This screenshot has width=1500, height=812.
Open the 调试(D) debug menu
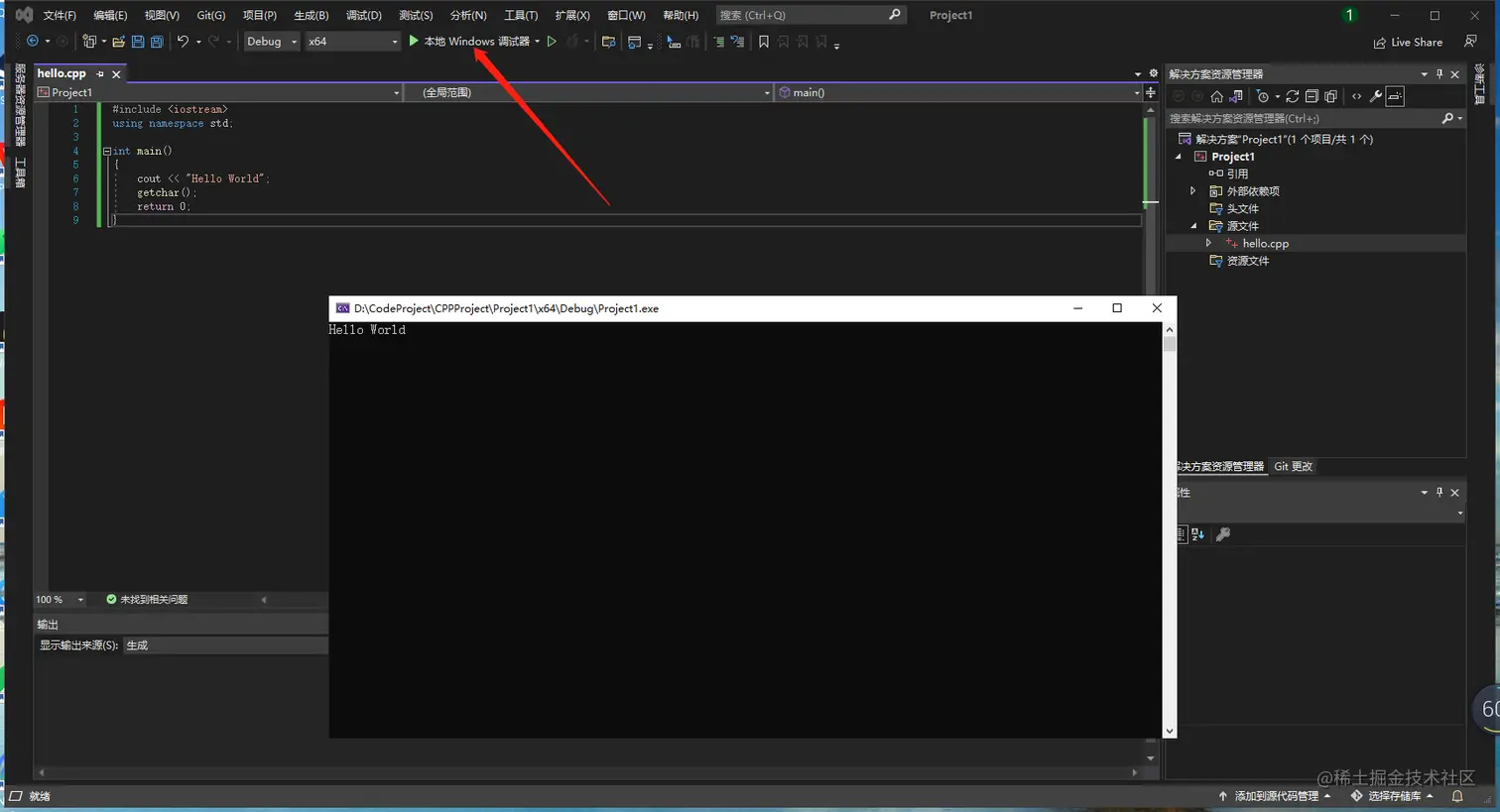coord(364,15)
